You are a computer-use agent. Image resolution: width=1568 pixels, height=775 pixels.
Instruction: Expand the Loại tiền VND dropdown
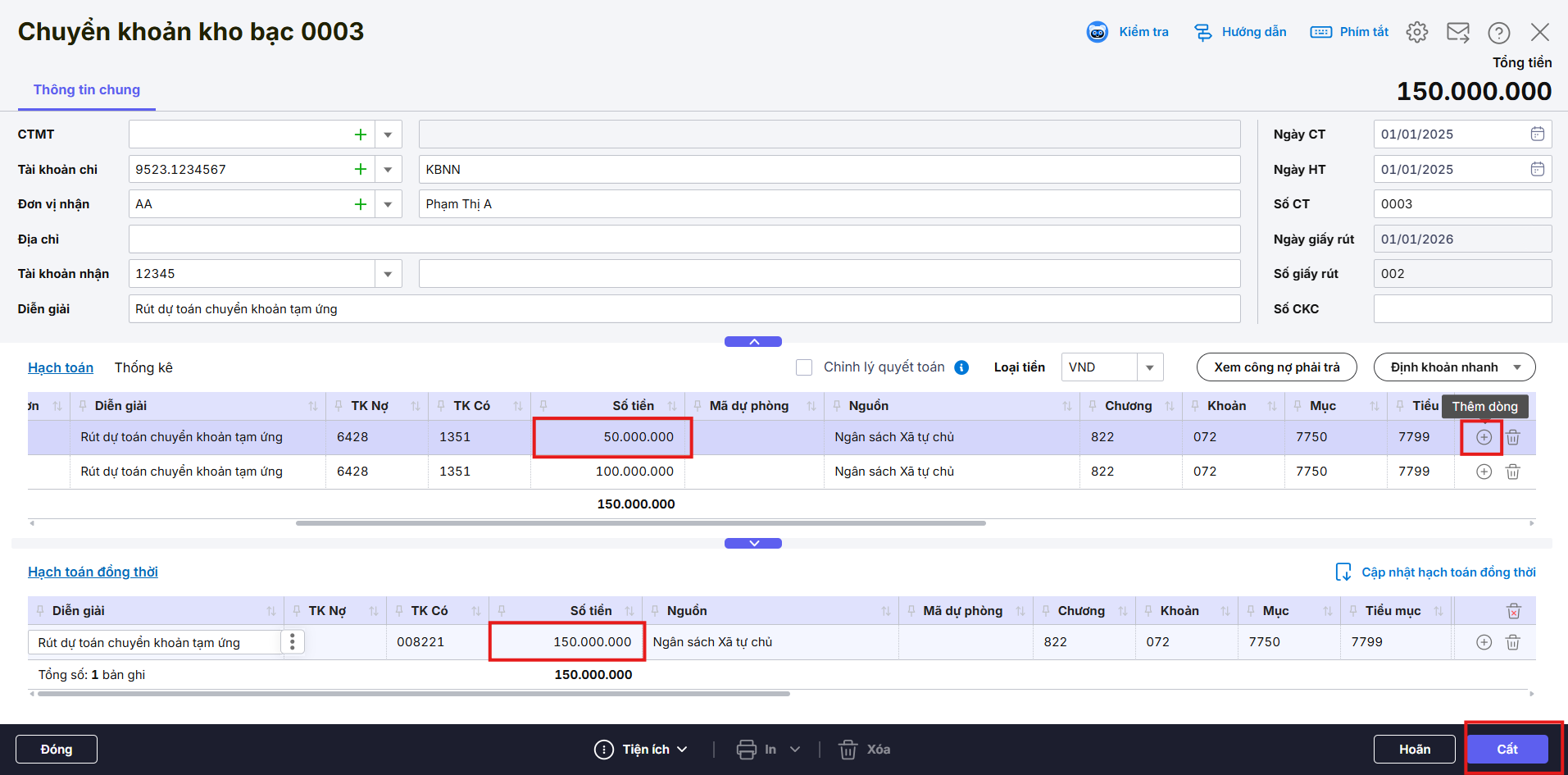1149,367
